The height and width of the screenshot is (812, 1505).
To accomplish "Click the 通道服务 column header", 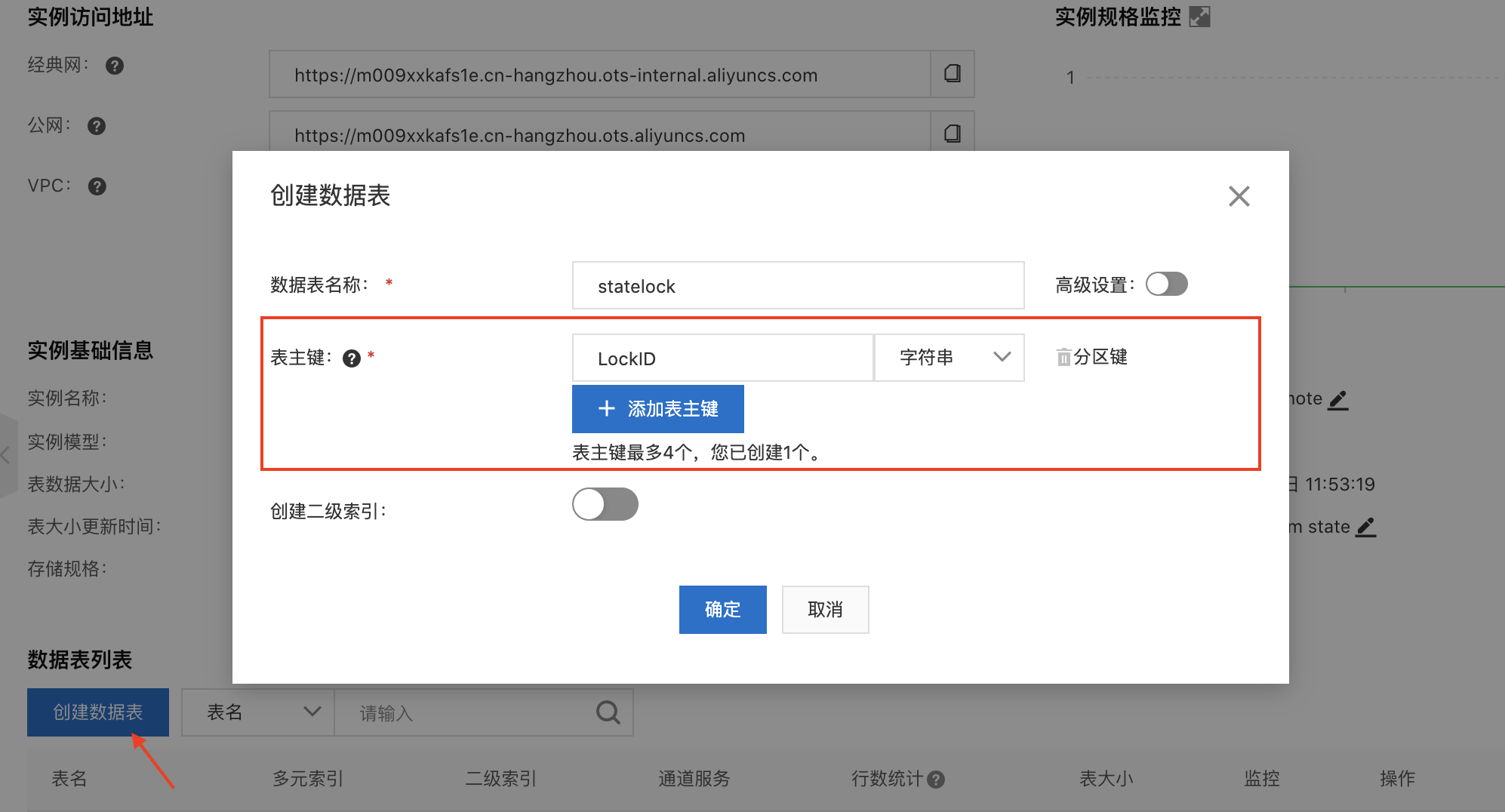I will coord(694,779).
